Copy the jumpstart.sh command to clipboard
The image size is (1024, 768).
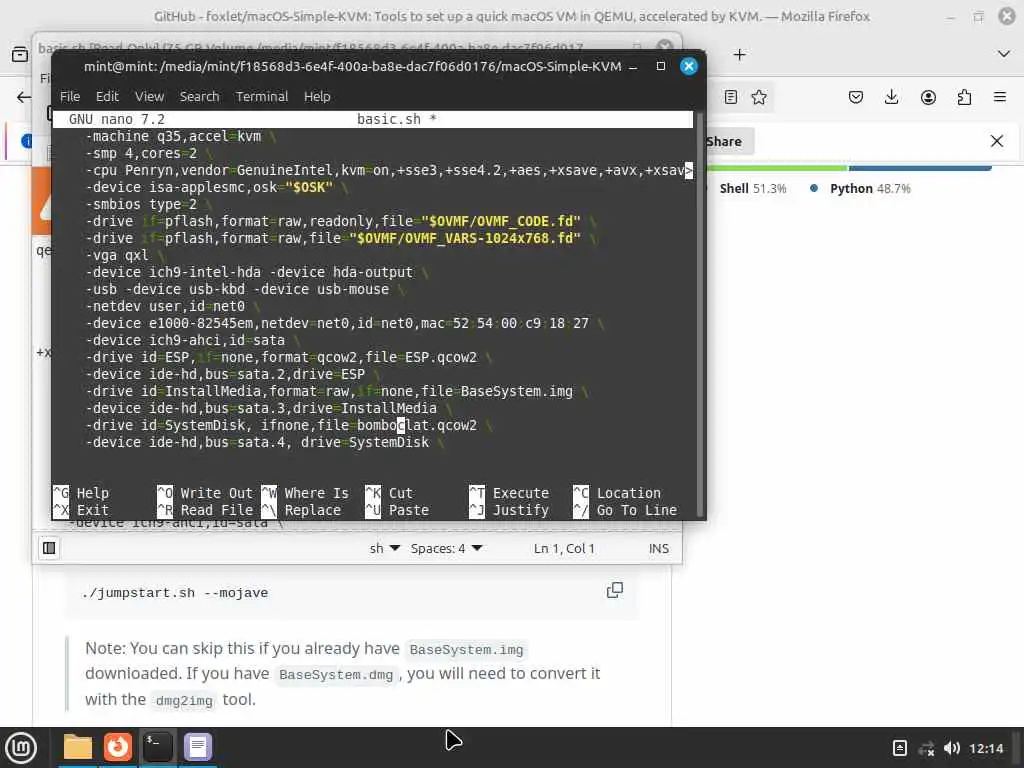[615, 590]
